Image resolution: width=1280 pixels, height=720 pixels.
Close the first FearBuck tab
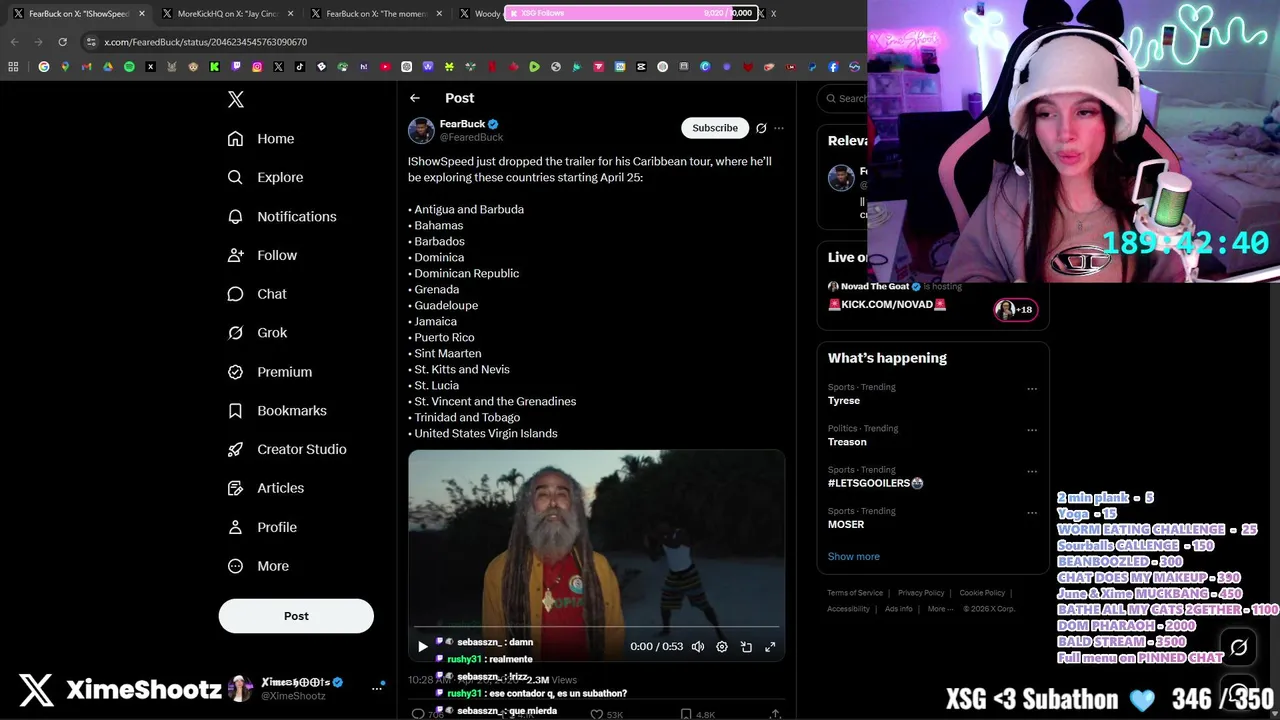(x=141, y=14)
